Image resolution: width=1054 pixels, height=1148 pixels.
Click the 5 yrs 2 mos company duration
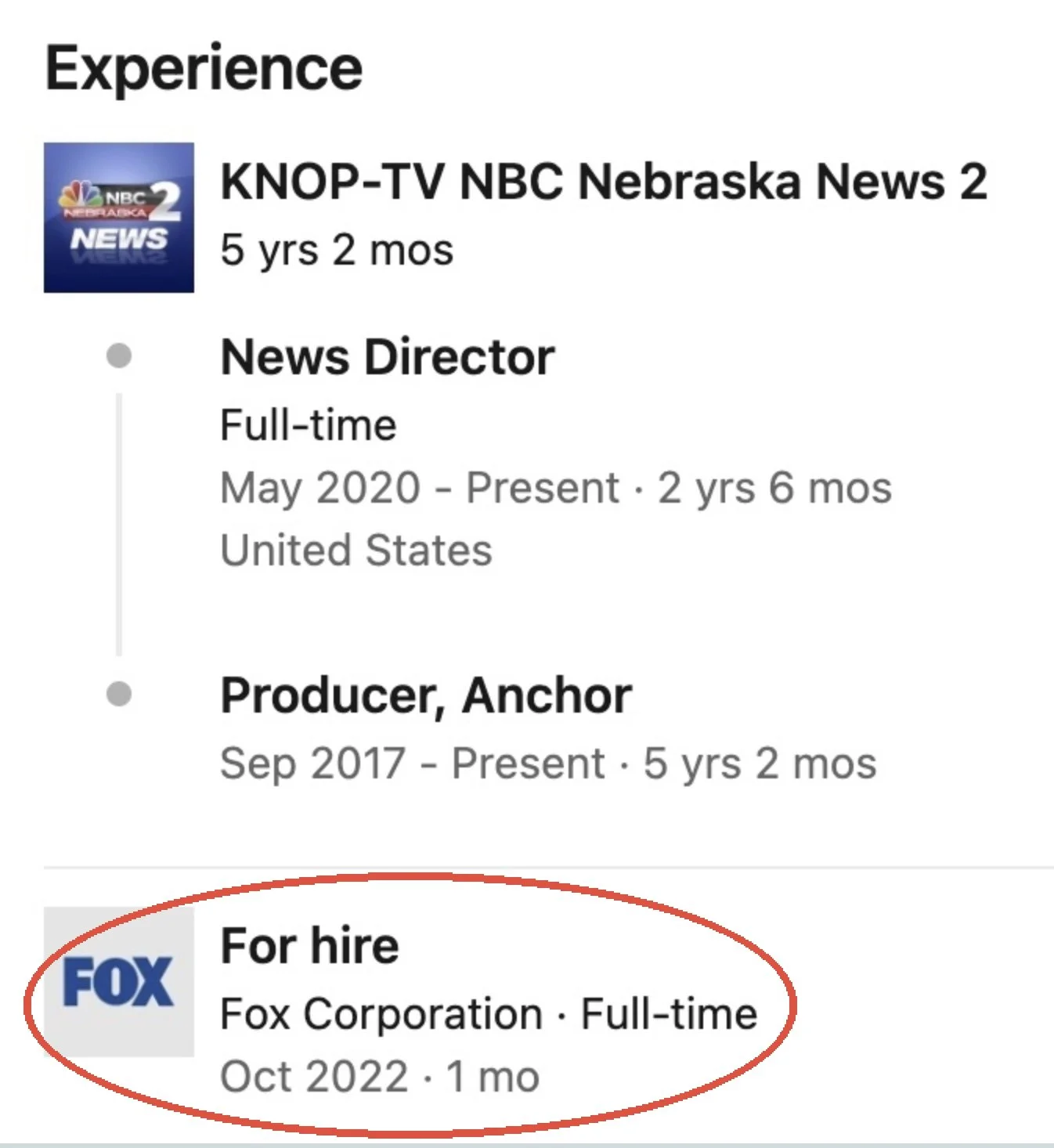337,251
